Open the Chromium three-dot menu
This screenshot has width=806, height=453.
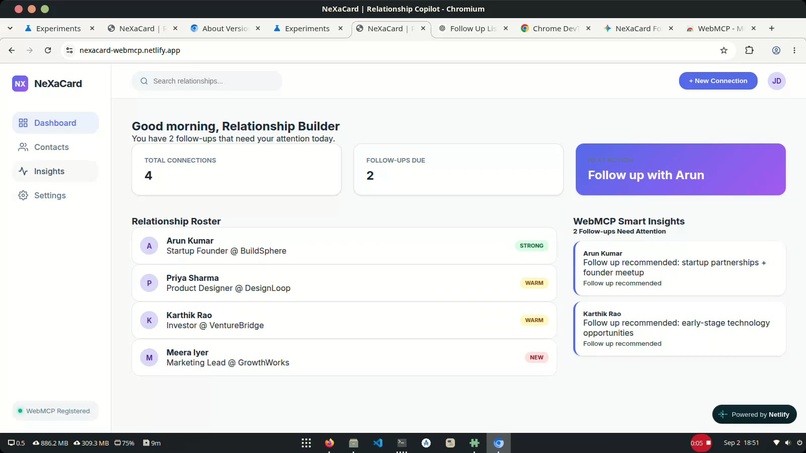pos(794,50)
